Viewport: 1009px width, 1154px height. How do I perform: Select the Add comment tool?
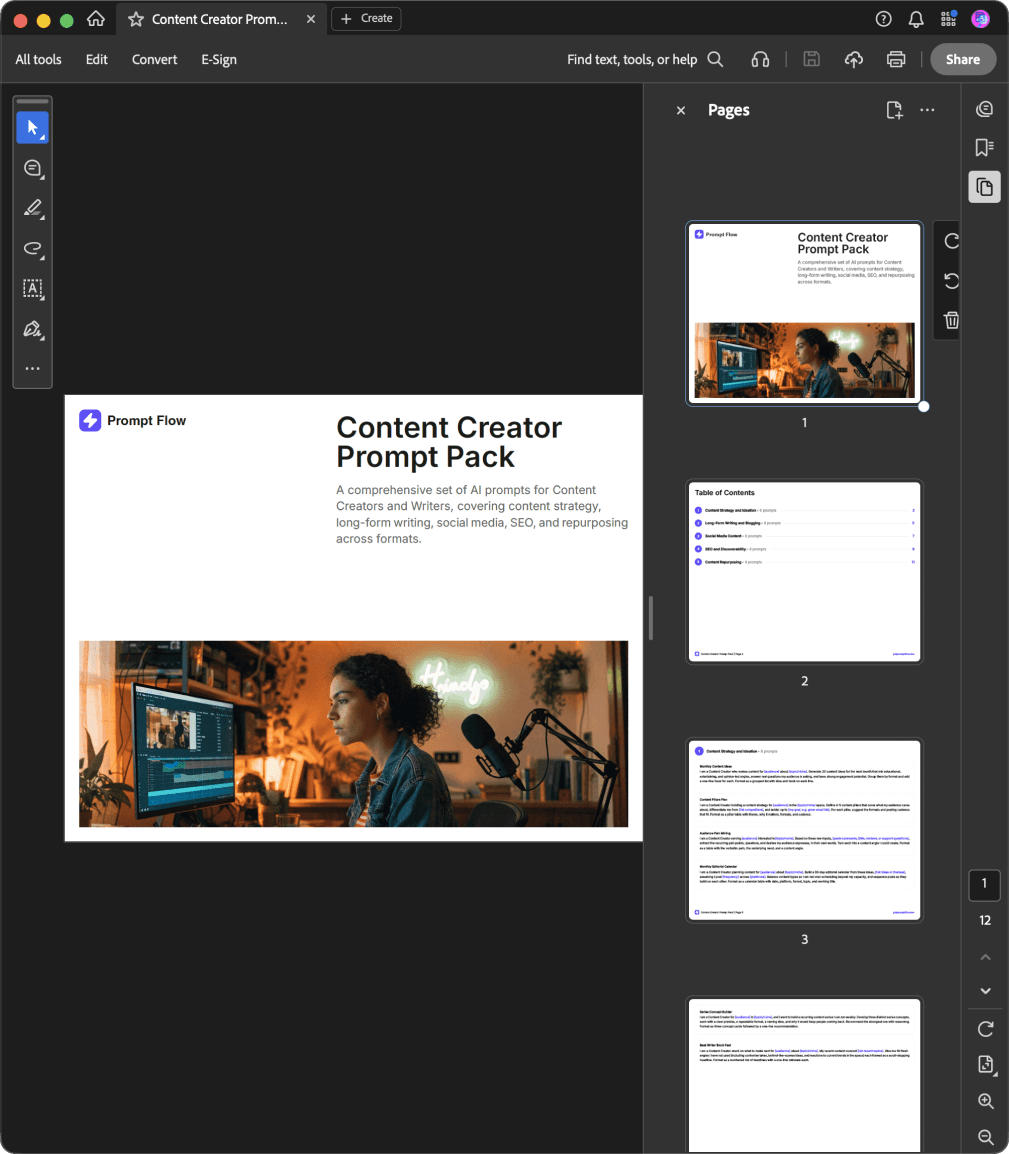[x=32, y=169]
